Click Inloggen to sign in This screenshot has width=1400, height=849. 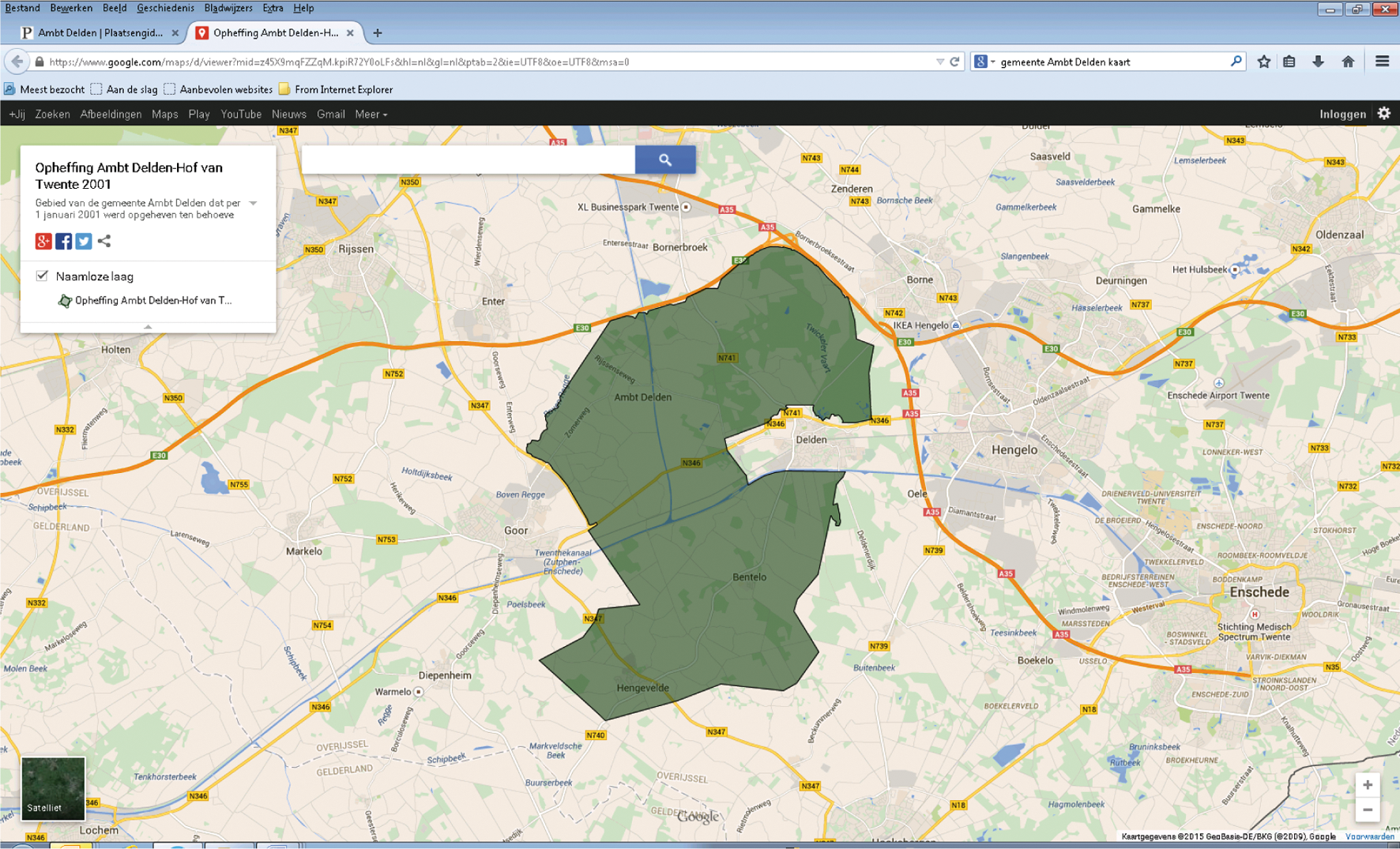coord(1342,115)
